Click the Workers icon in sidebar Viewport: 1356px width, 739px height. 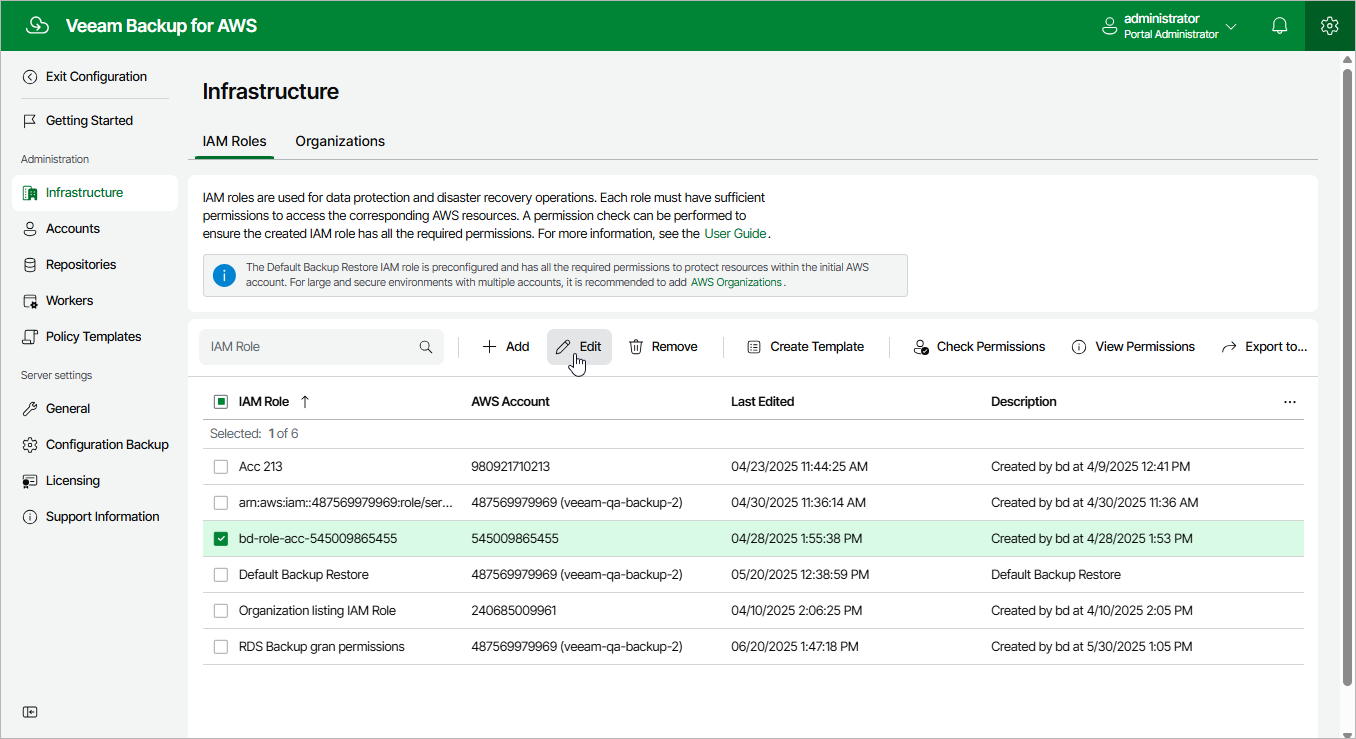click(x=30, y=301)
